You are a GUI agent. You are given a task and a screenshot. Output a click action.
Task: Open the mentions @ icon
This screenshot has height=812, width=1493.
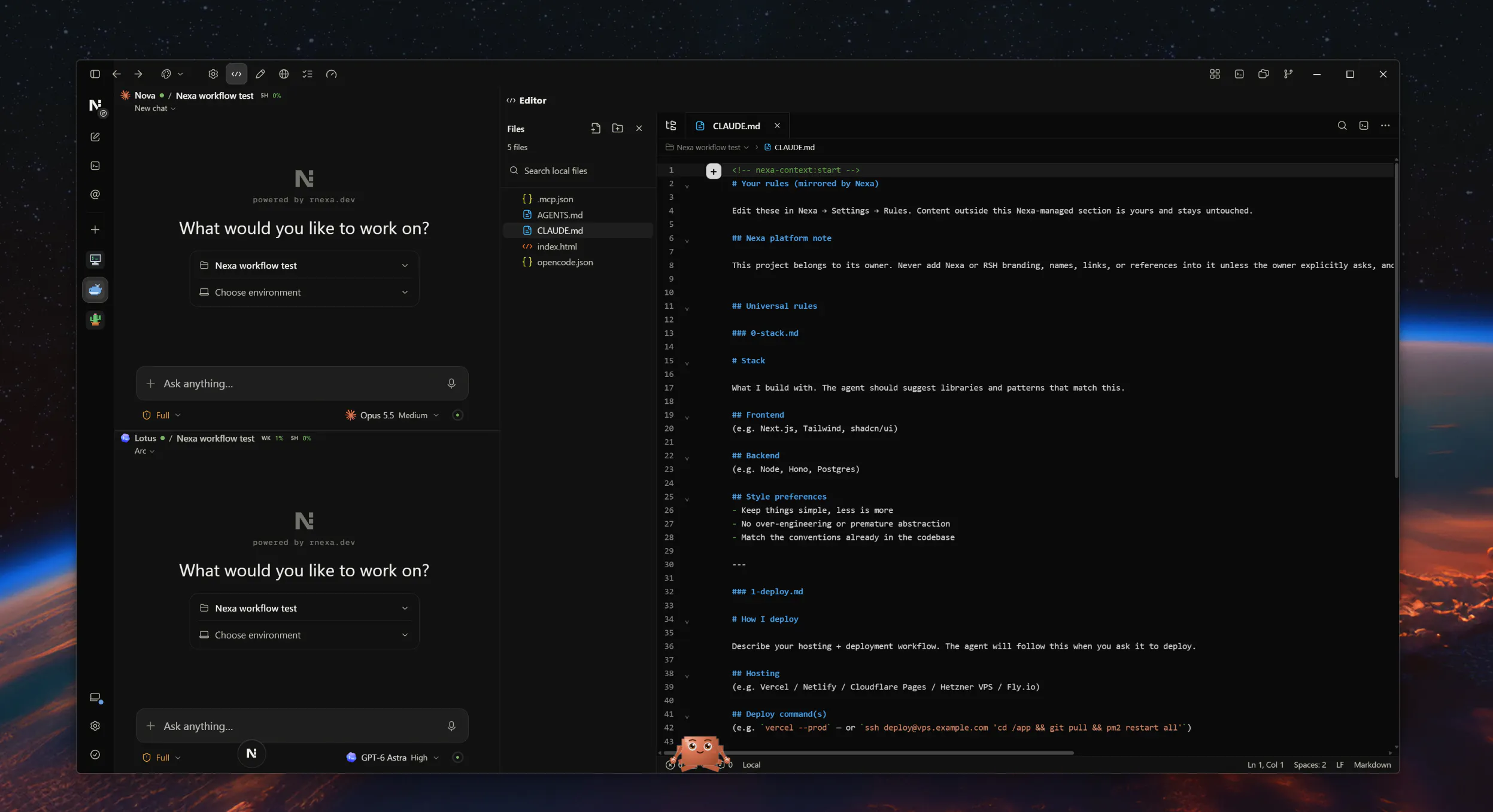[x=95, y=194]
